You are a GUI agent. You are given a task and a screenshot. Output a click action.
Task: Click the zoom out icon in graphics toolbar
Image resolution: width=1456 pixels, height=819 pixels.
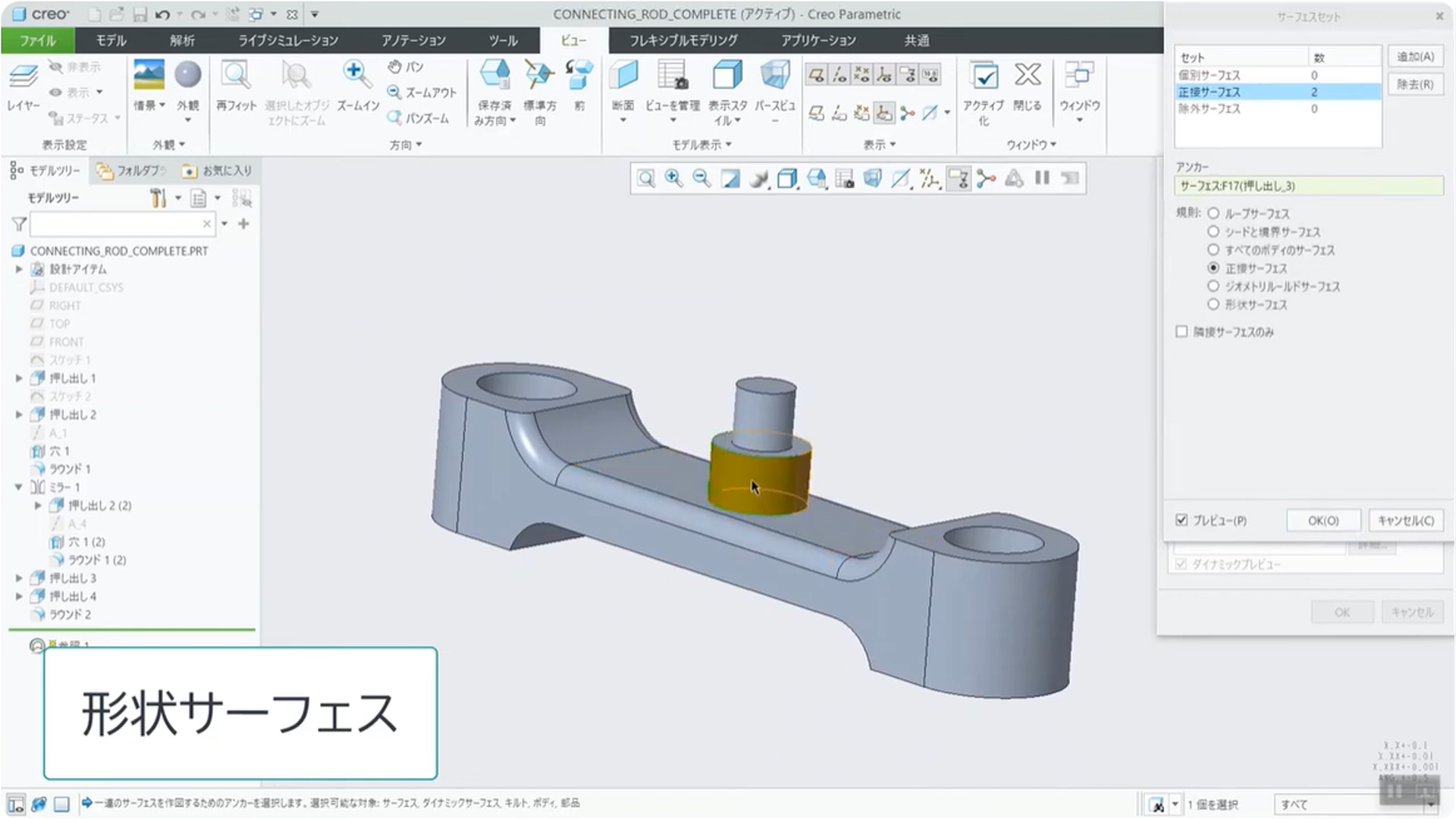[701, 178]
